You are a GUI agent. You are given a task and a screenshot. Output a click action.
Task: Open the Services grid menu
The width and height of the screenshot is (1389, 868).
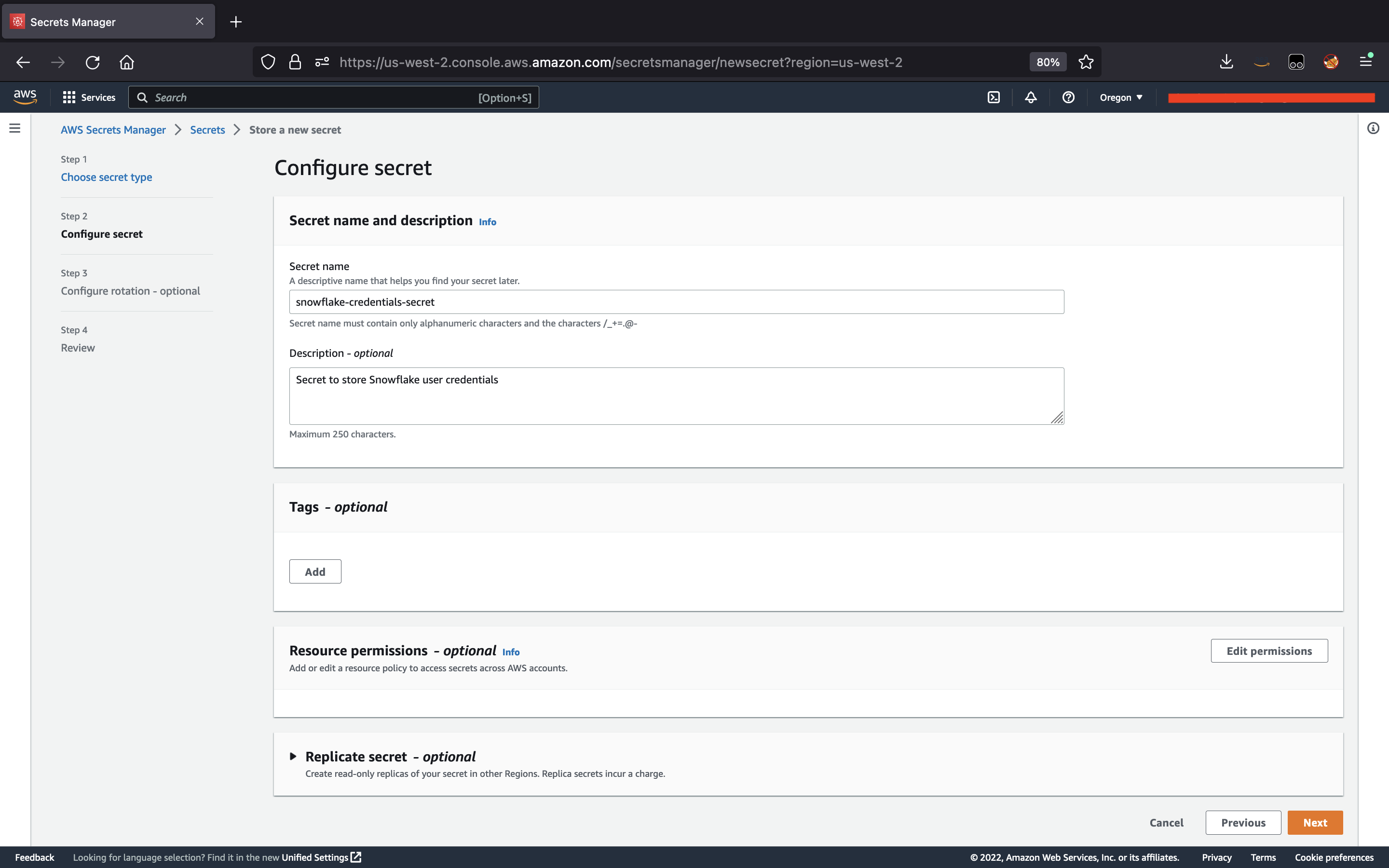[x=89, y=97]
